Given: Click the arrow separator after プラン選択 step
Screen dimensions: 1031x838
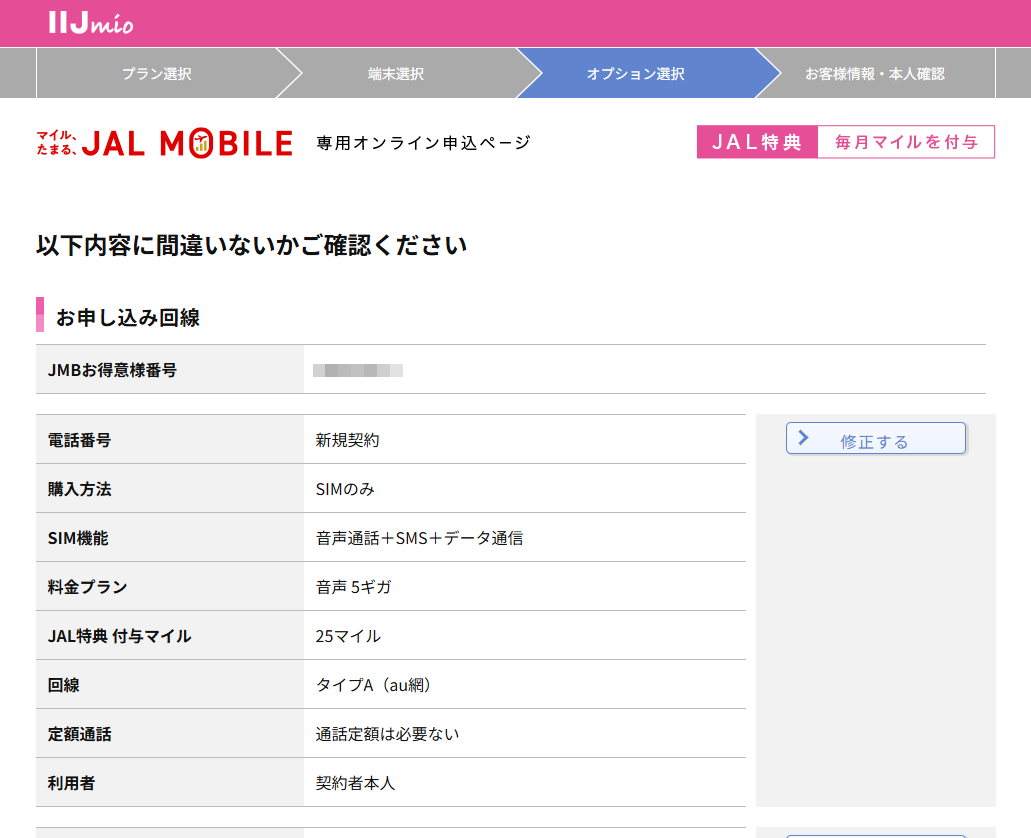Looking at the screenshot, I should click(x=291, y=72).
